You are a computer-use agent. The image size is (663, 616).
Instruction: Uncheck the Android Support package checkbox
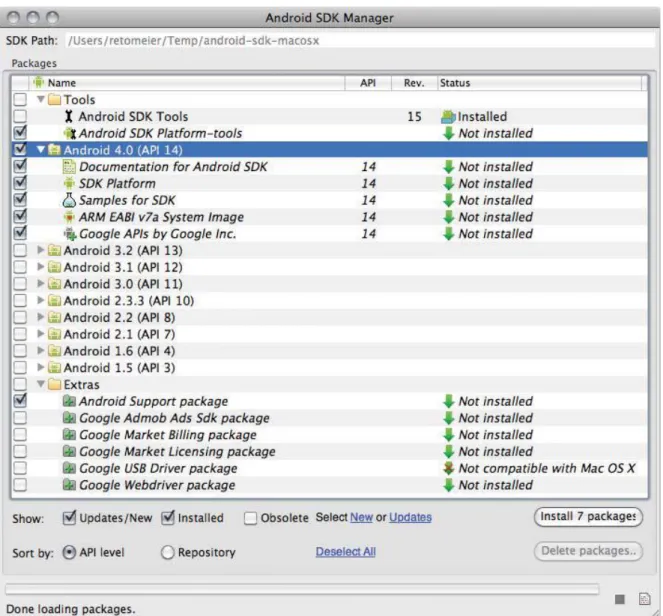(x=20, y=400)
